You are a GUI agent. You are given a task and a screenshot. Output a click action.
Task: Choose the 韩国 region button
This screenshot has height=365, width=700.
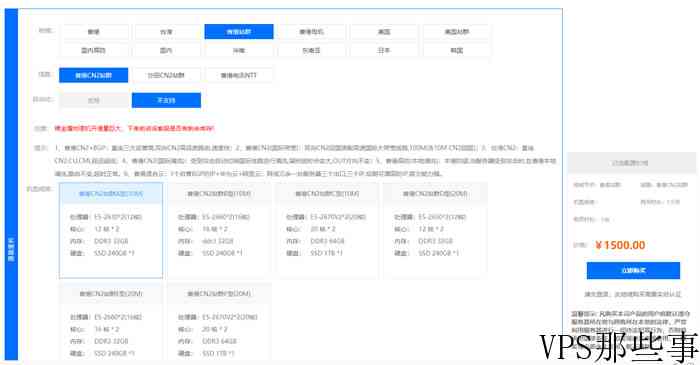pos(457,50)
